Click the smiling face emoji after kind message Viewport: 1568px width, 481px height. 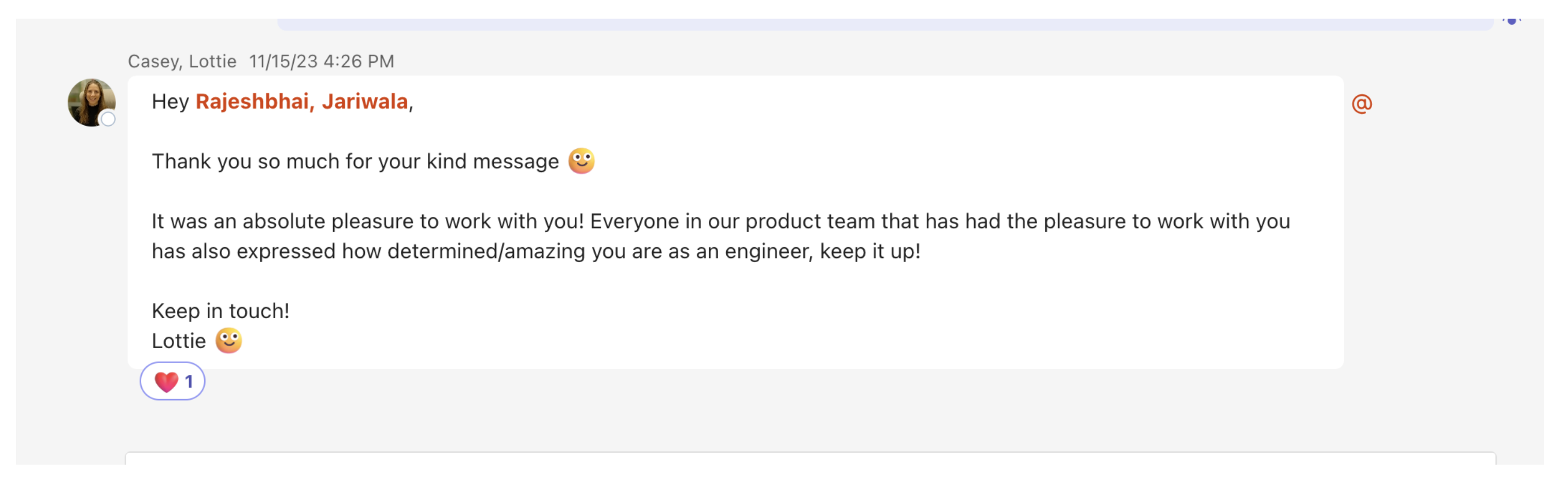click(x=583, y=161)
